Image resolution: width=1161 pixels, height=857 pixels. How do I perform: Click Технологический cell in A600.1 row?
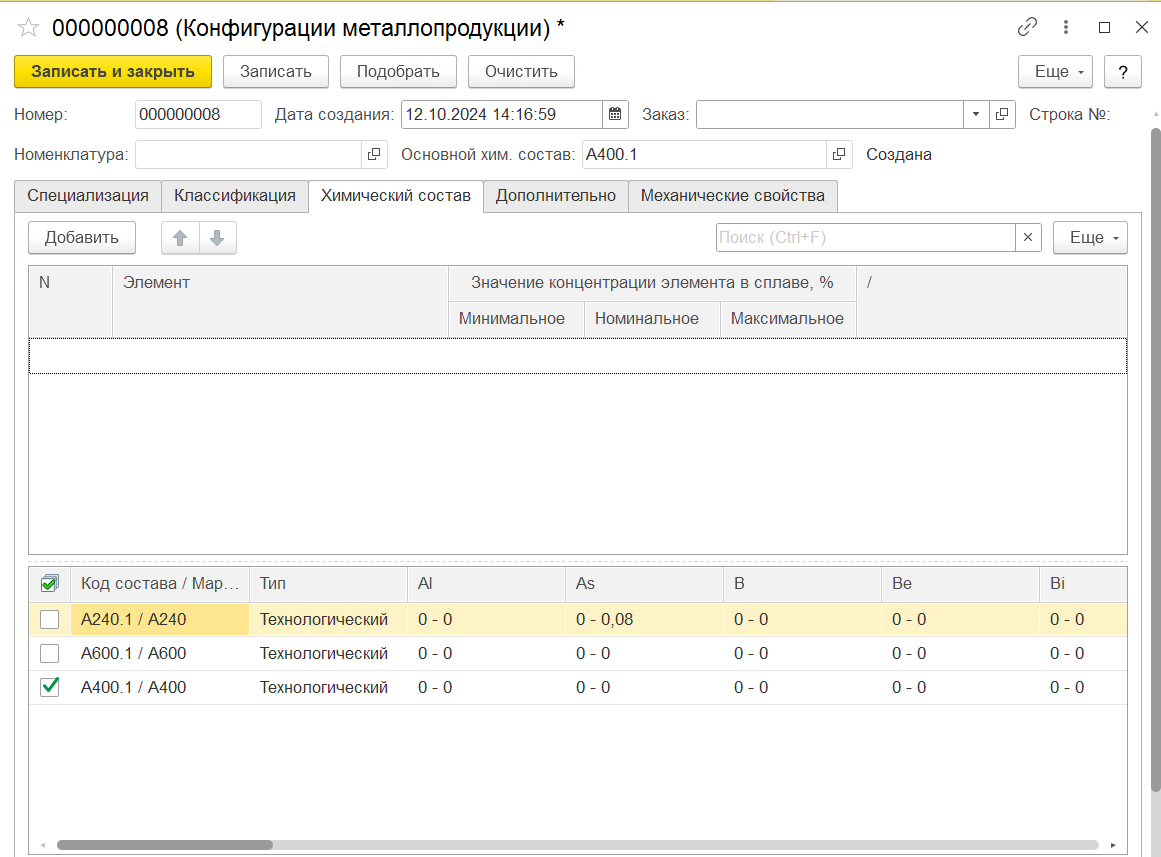click(328, 653)
